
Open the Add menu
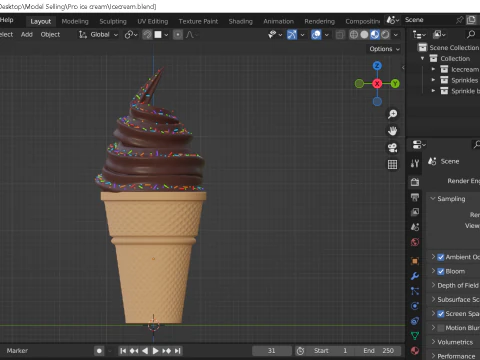(x=27, y=34)
